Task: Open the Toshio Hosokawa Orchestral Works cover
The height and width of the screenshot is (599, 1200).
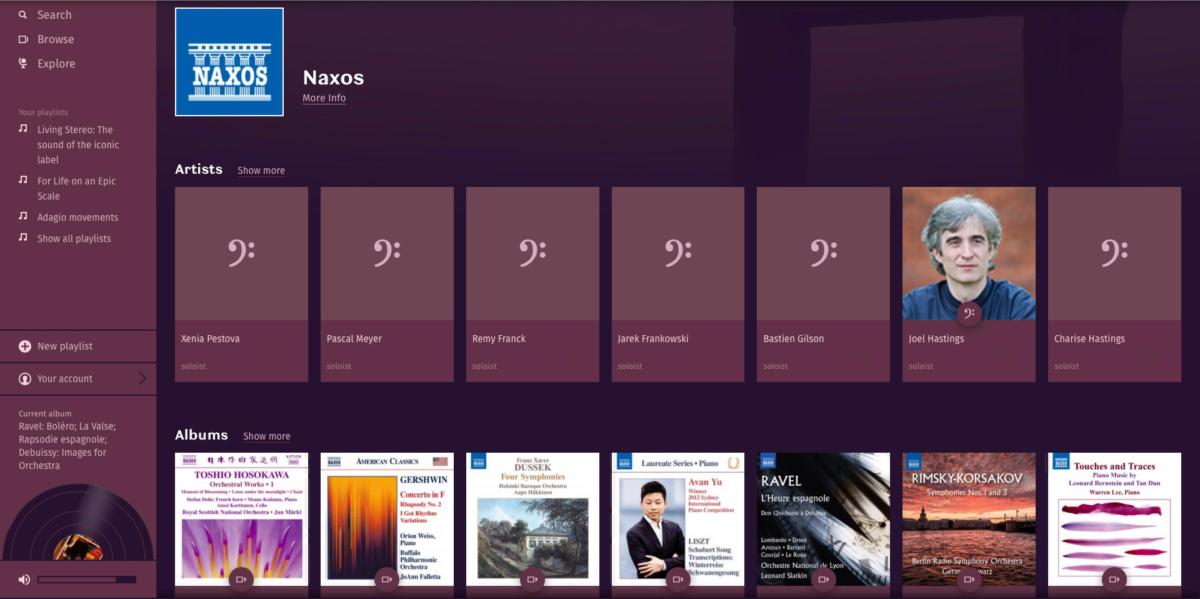Action: point(241,519)
